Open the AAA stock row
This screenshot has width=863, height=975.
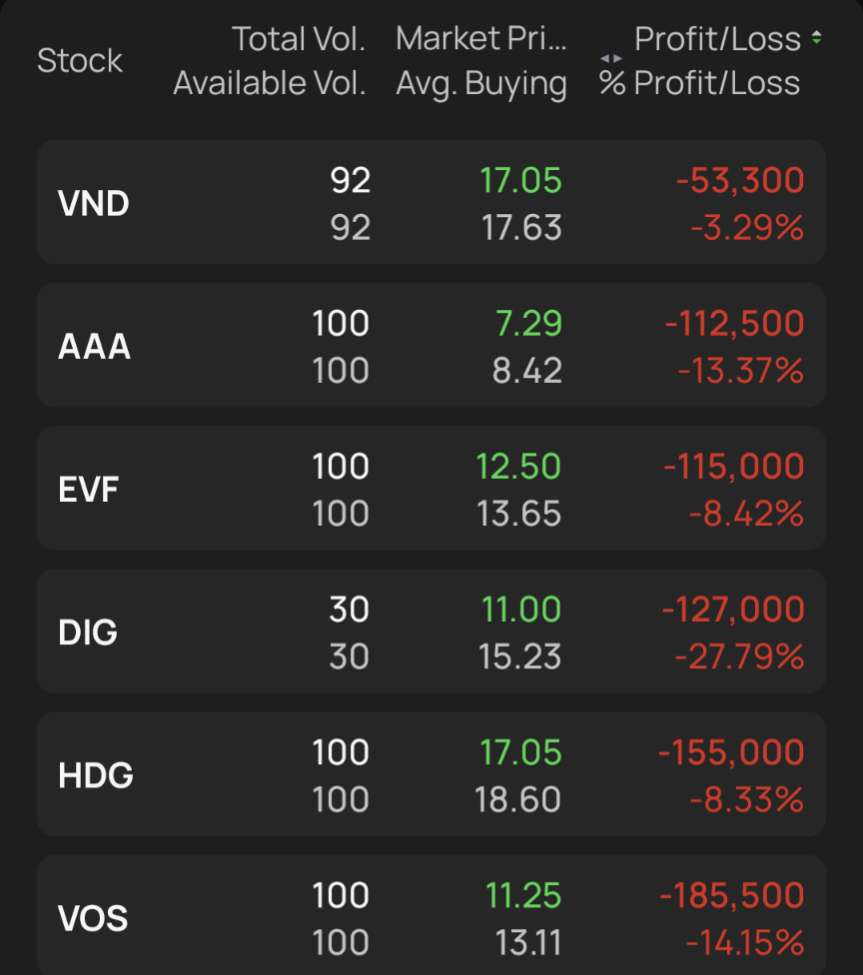(432, 345)
